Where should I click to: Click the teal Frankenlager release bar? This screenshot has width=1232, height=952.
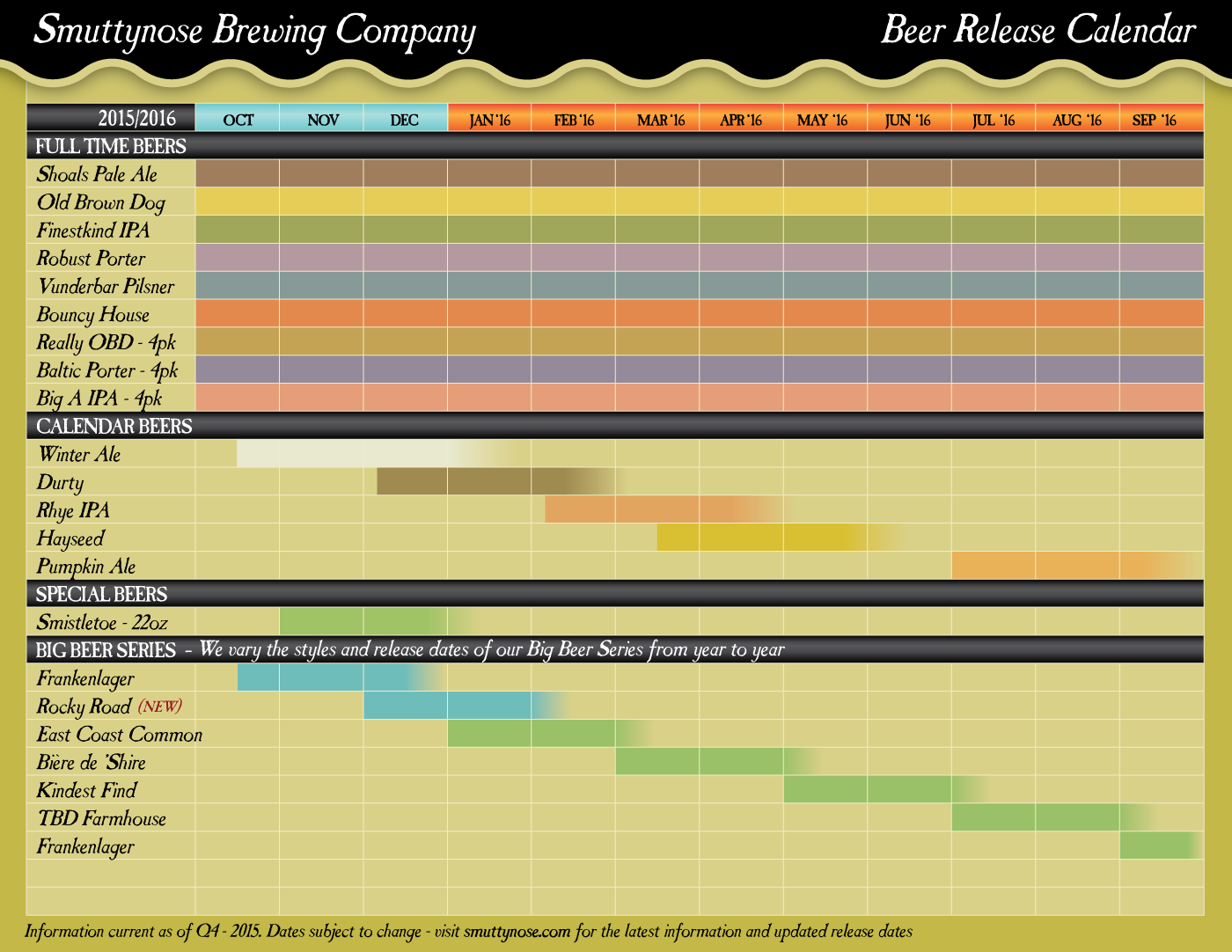(x=340, y=677)
